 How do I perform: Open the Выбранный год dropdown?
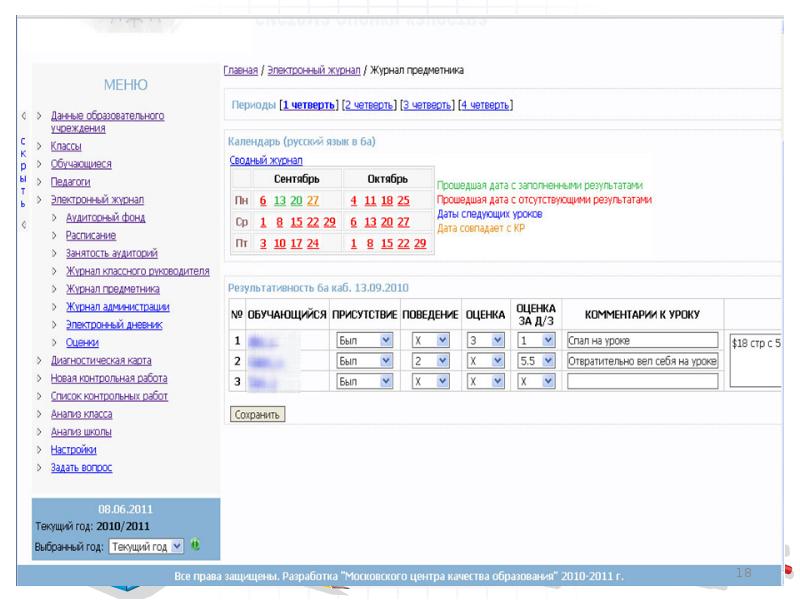point(146,546)
